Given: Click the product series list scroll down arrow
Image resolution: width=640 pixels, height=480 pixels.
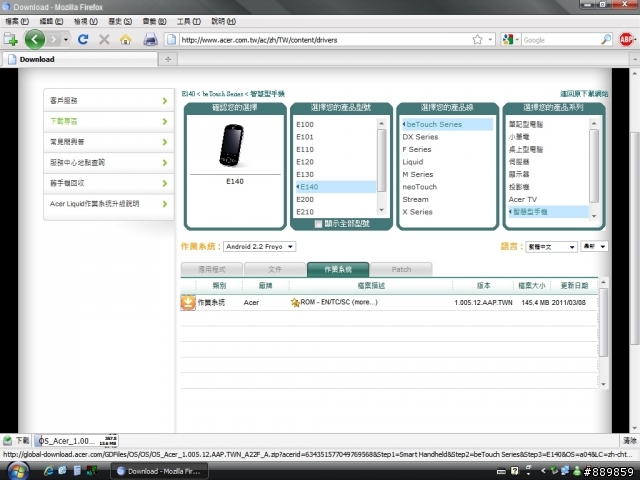Looking at the screenshot, I should coord(594,216).
